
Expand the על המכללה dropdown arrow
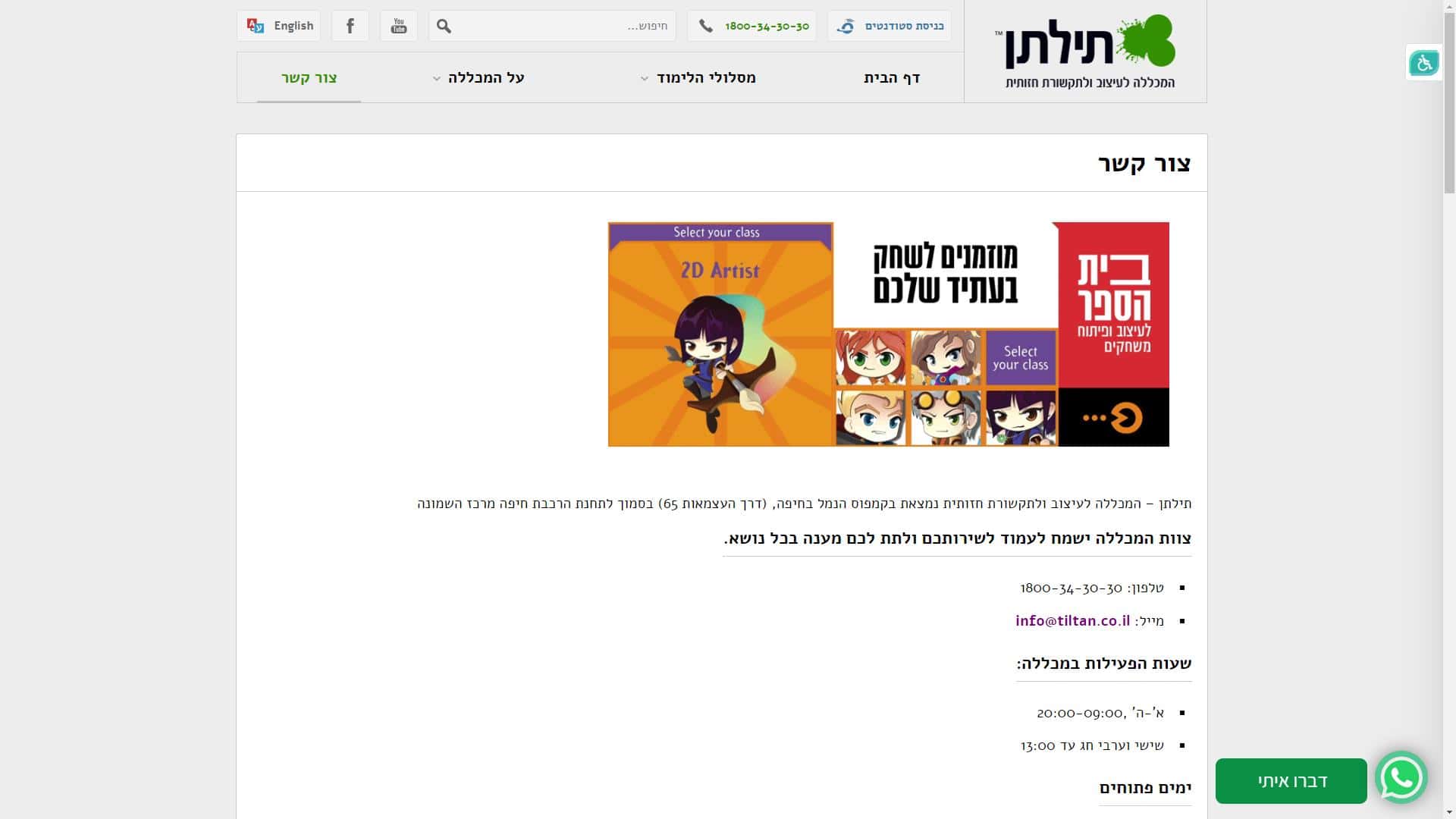click(x=436, y=79)
